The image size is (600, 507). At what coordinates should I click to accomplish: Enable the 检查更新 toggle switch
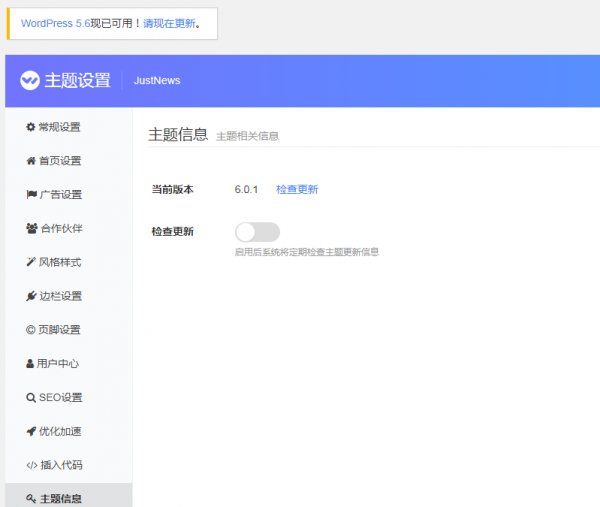257,232
